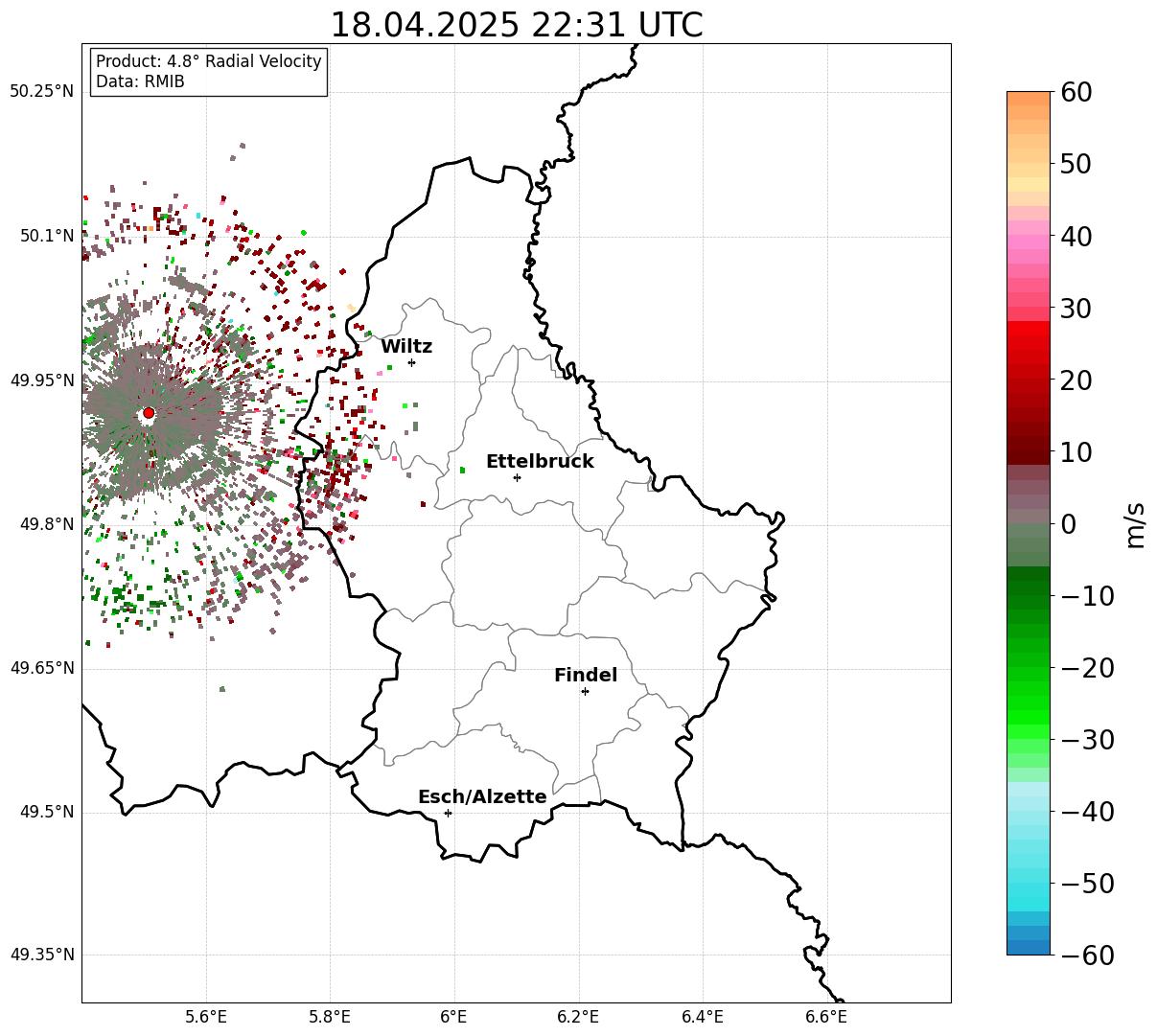Click the Esch/Alzette station cross marker
Screen dimensions: 1157x1036
(448, 813)
